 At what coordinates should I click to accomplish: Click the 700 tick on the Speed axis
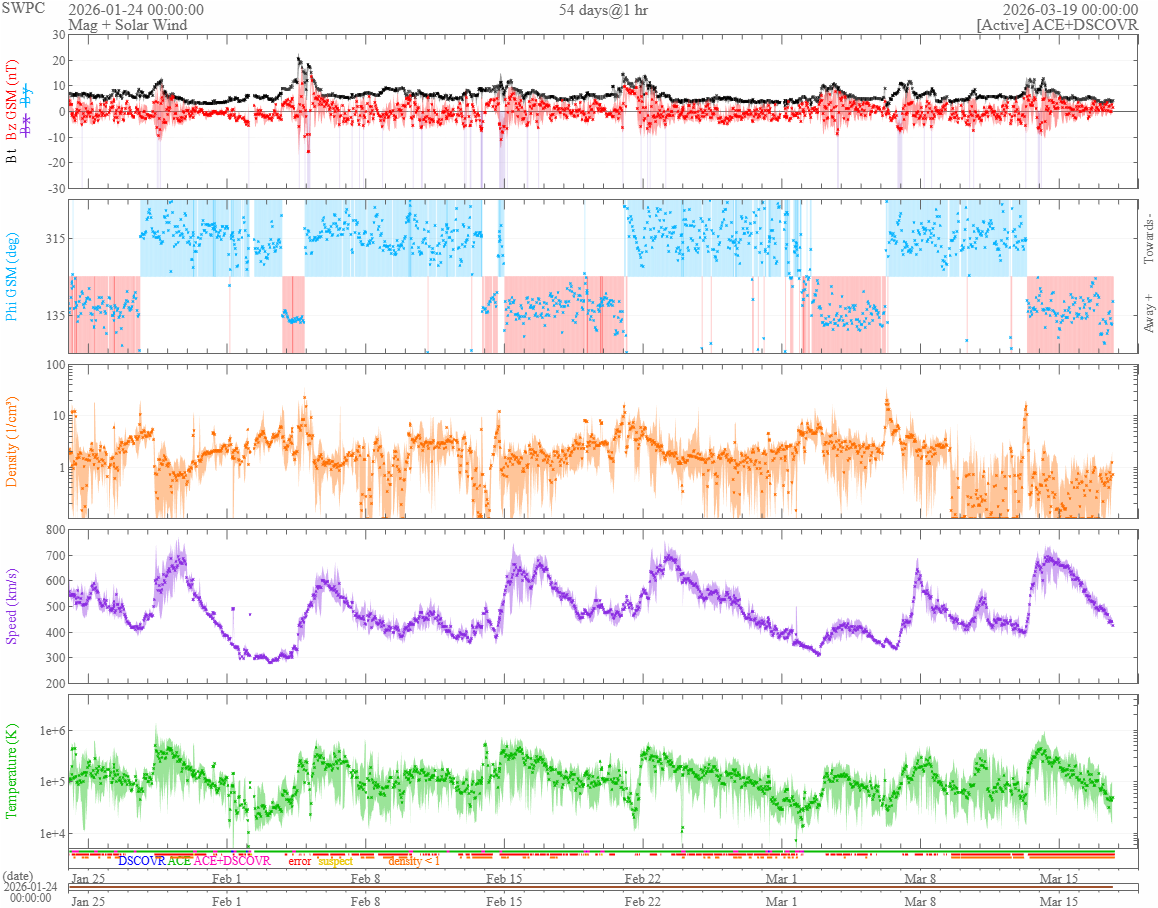pyautogui.click(x=55, y=556)
